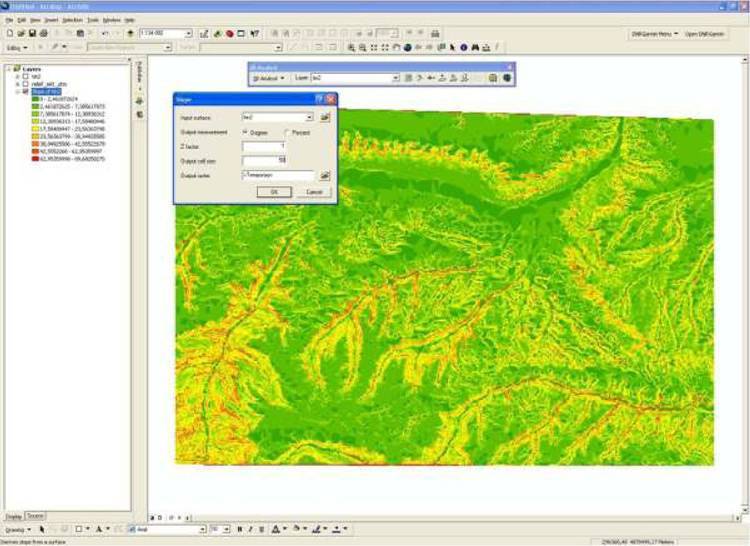Expand the map scale dropdown
Viewport: 750px width, 546px height.
(x=189, y=33)
